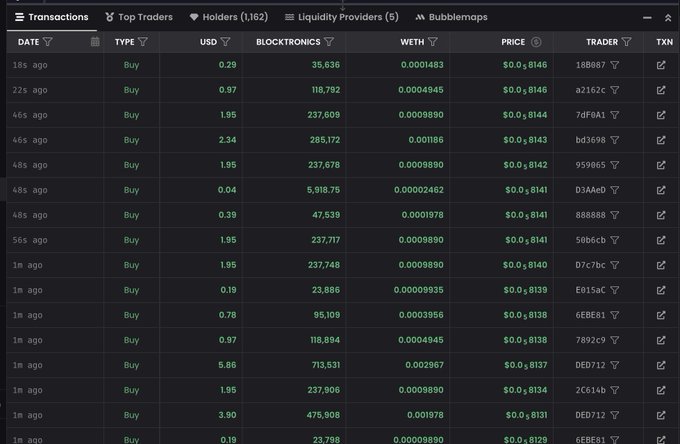Image resolution: width=680 pixels, height=444 pixels.
Task: Open transaction link for trader bd3698
Action: point(661,140)
